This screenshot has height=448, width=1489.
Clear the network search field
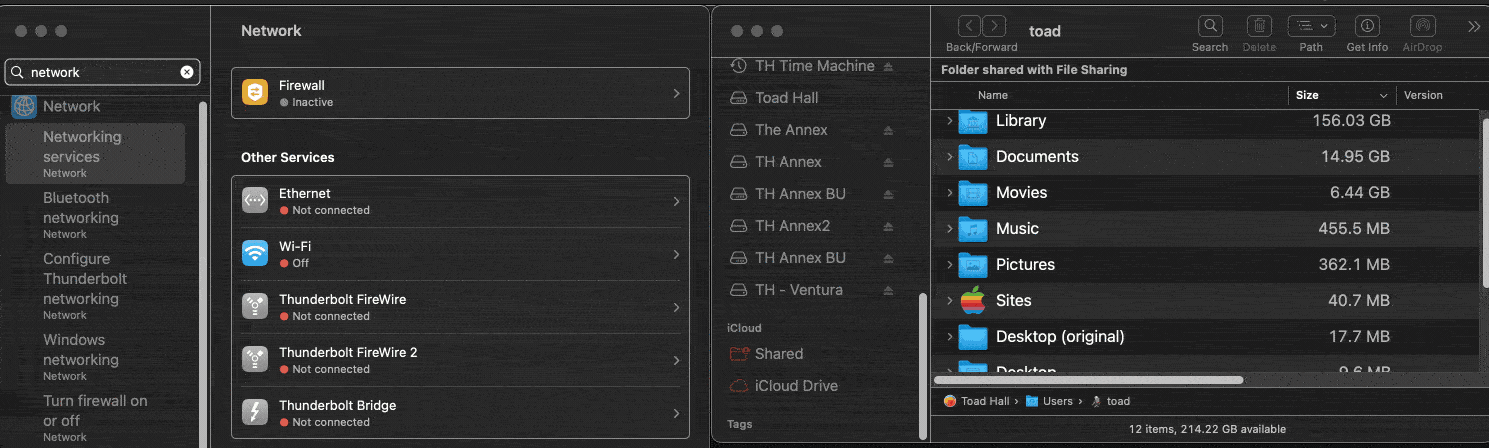click(x=187, y=72)
